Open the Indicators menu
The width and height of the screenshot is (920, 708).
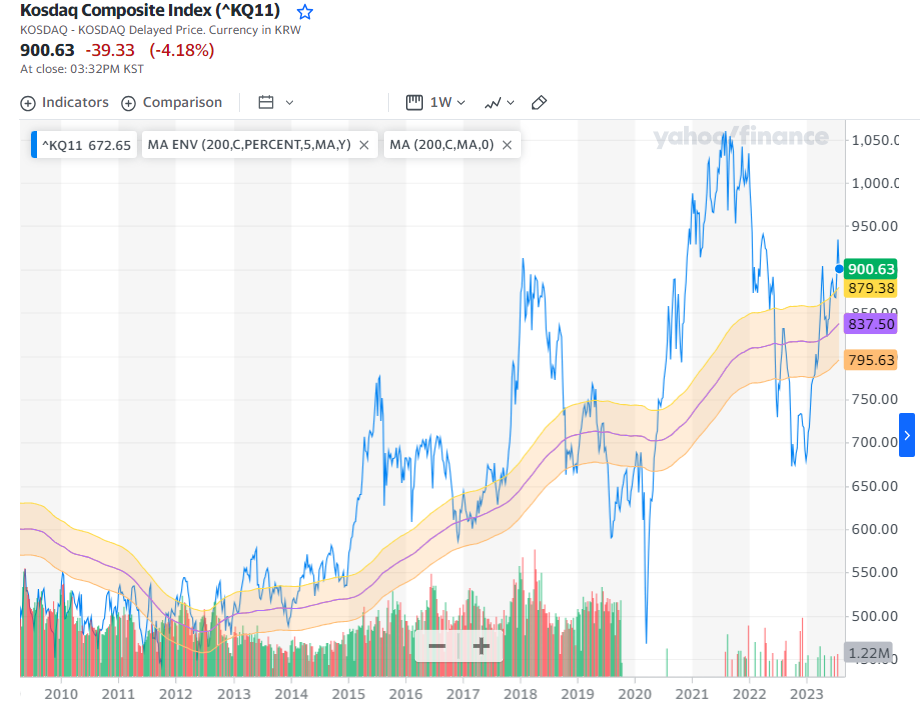[x=65, y=103]
